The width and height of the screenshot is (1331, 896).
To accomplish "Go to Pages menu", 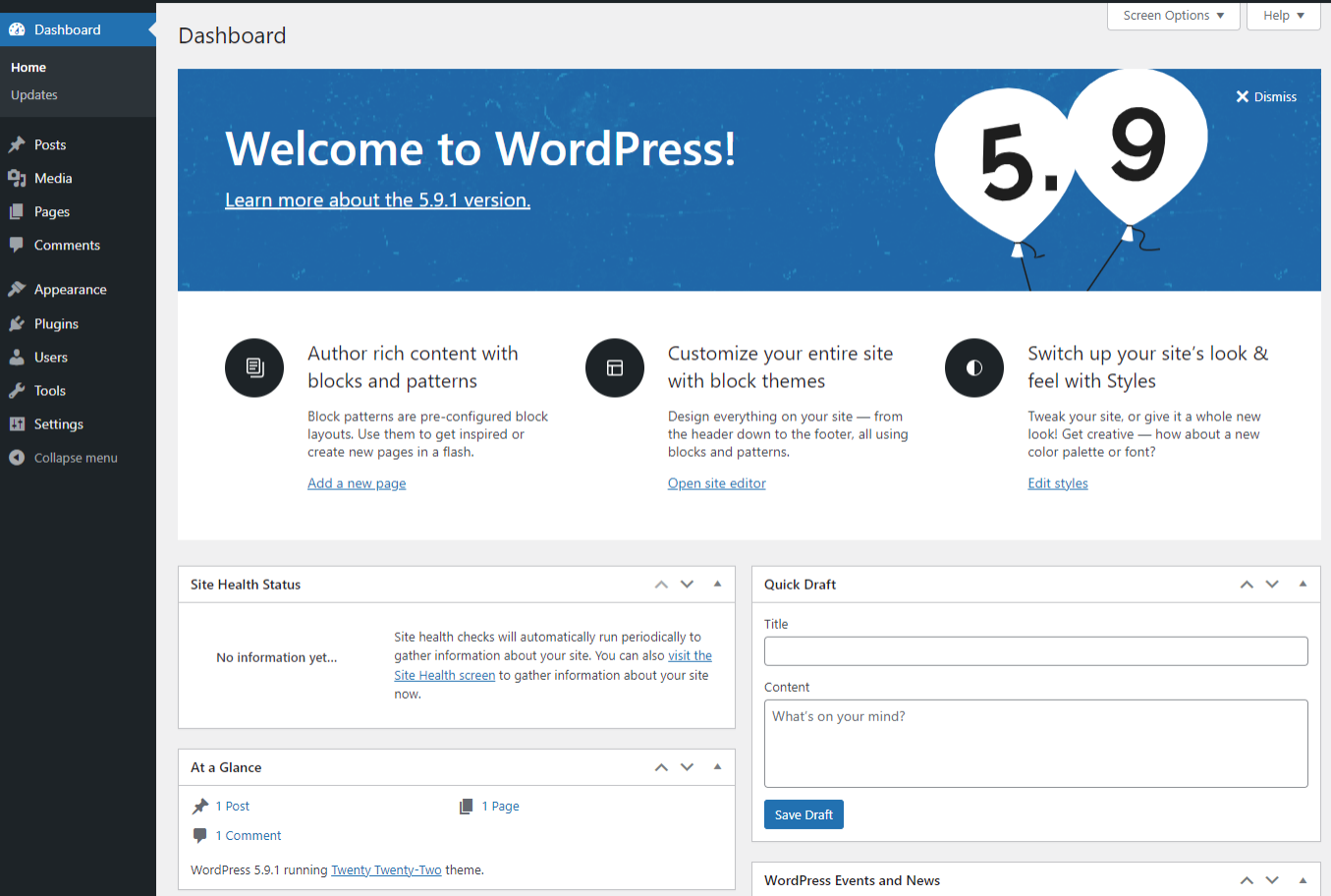I will (x=78, y=211).
